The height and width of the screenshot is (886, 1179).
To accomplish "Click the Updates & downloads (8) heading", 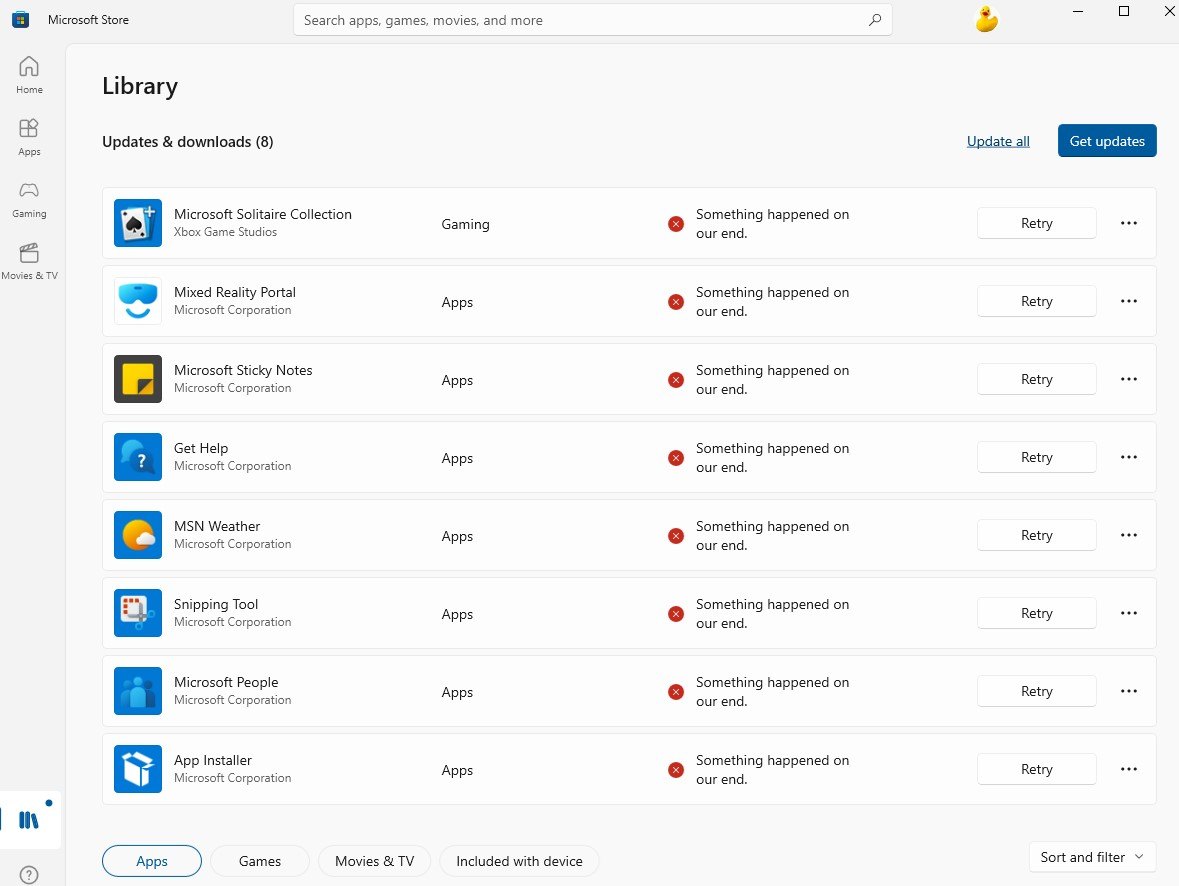I will coord(188,141).
